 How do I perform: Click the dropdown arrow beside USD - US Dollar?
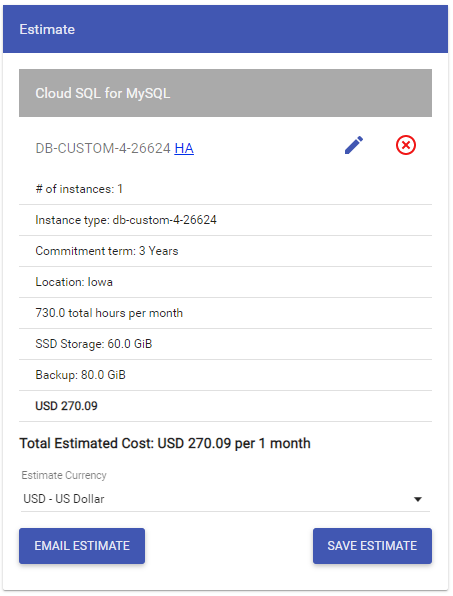418,499
